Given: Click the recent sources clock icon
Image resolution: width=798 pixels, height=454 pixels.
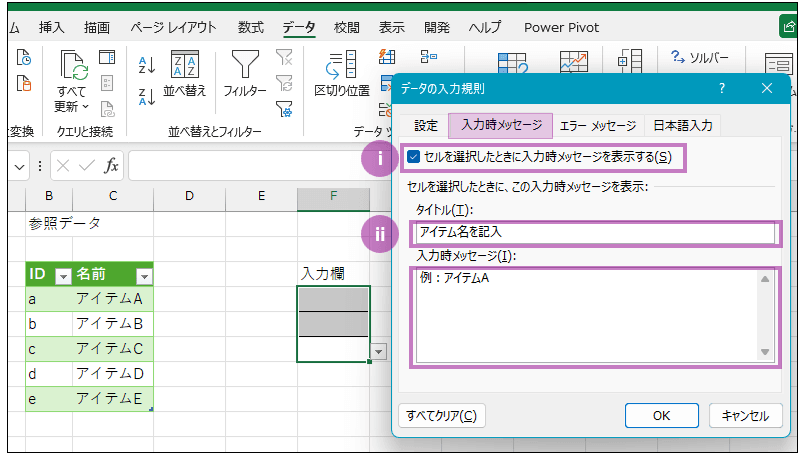Looking at the screenshot, I should point(23,58).
